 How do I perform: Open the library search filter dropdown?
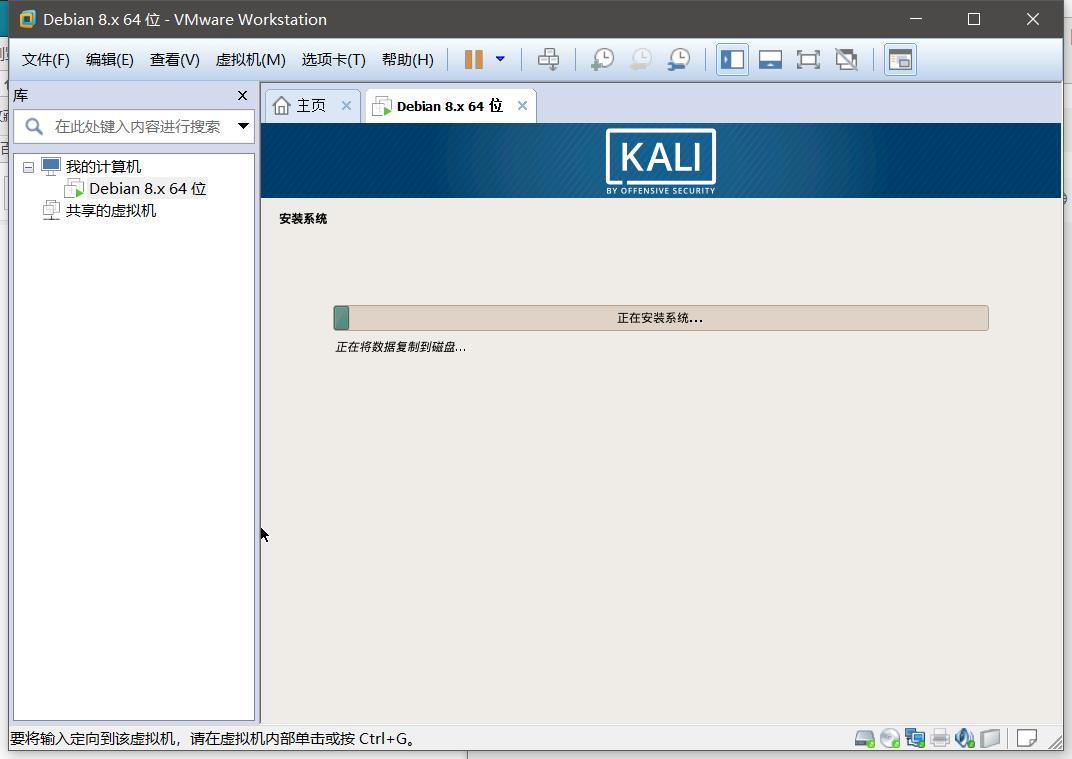click(243, 126)
